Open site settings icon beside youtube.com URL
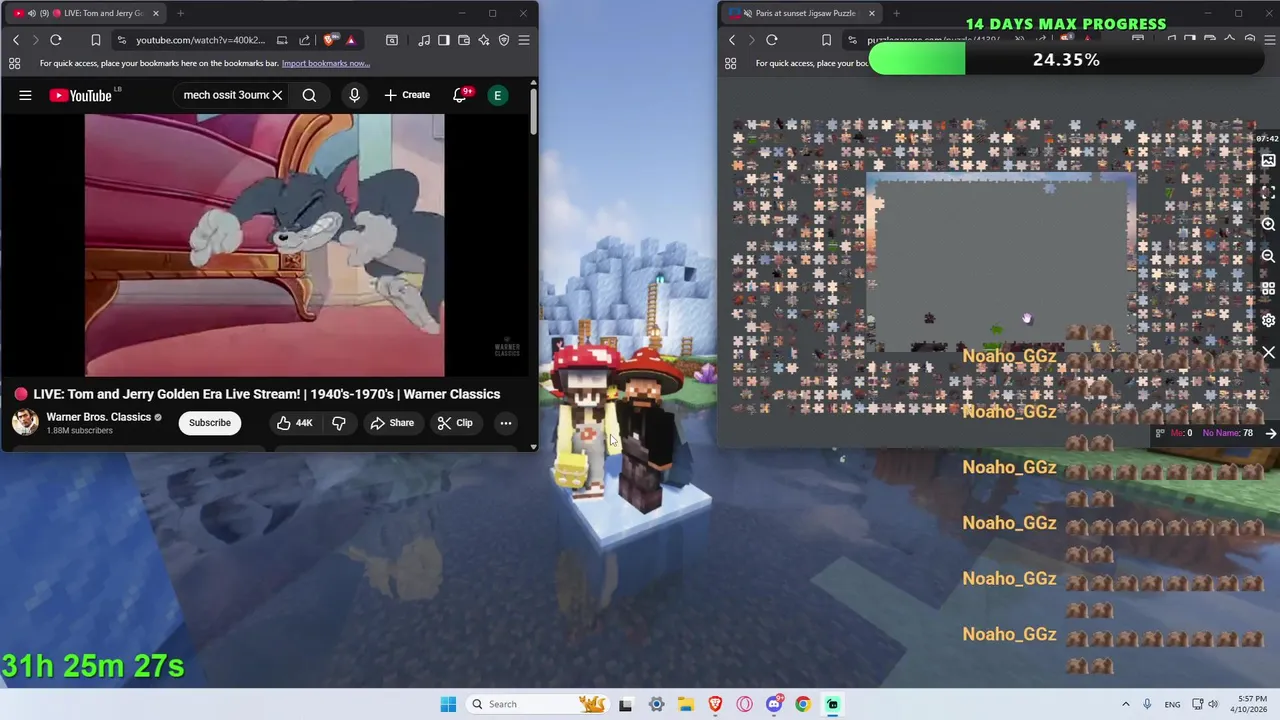 [x=121, y=40]
